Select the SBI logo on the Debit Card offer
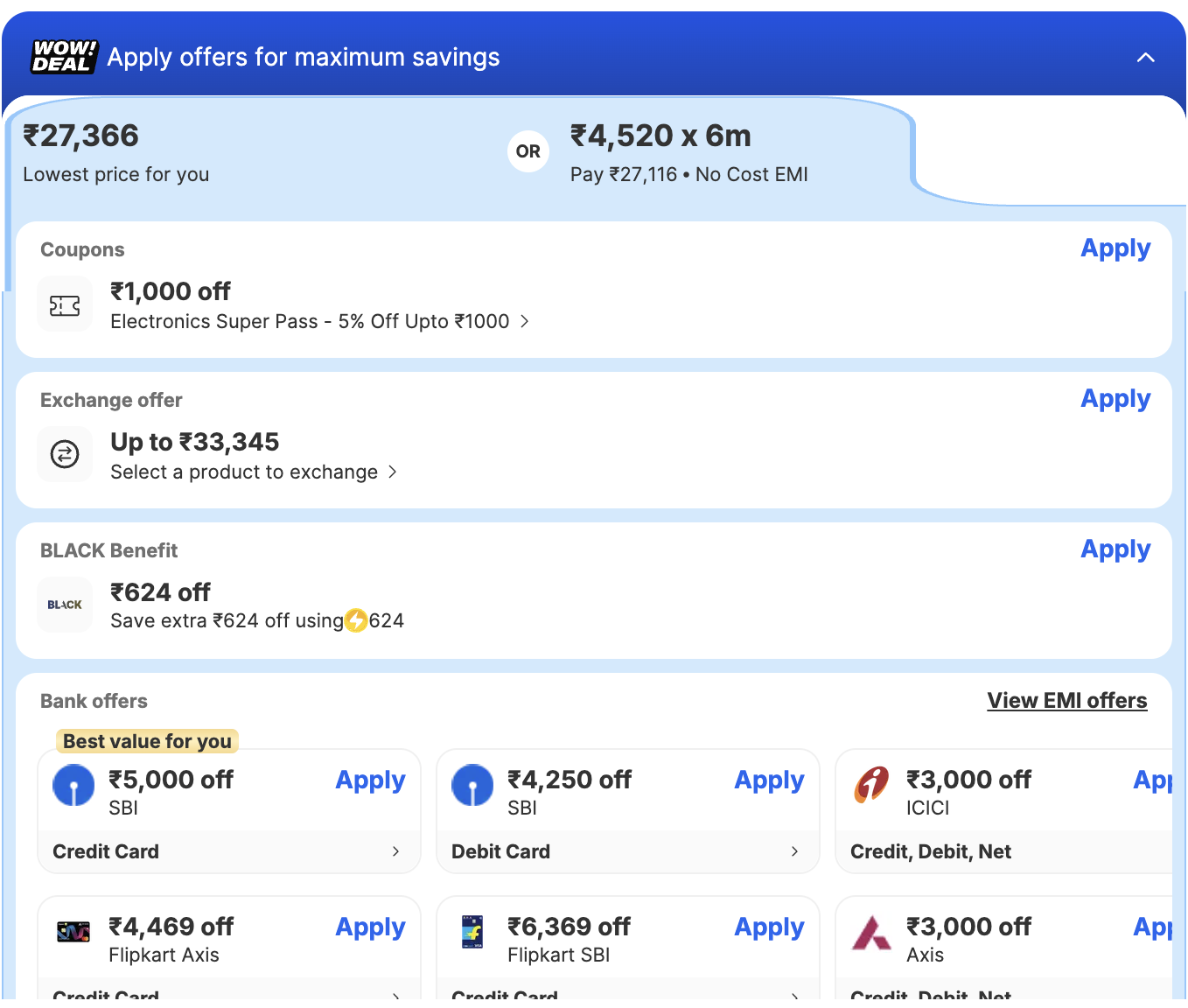Screen dimensions: 1188x1008 (472, 785)
